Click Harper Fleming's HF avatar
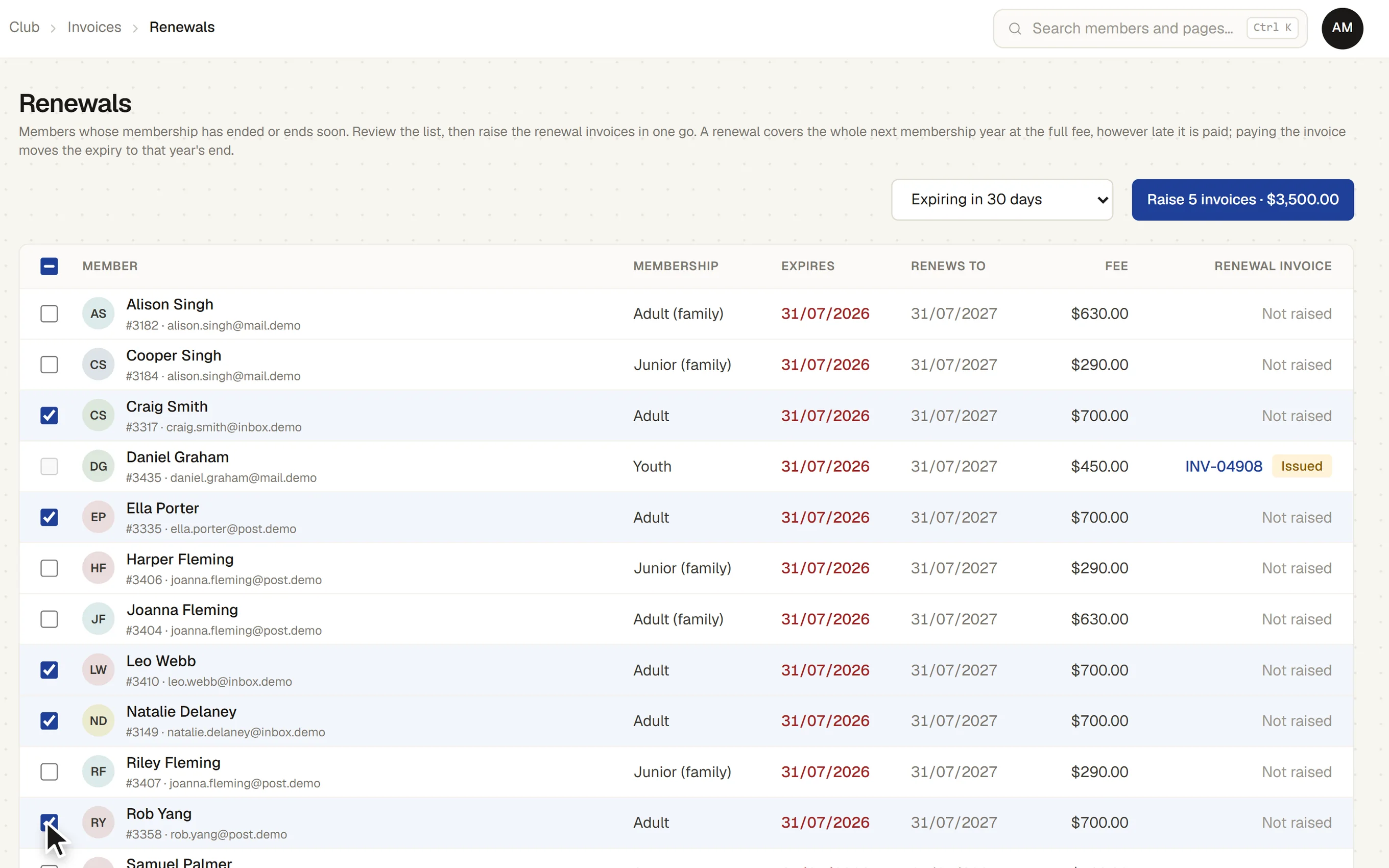 coord(98,568)
